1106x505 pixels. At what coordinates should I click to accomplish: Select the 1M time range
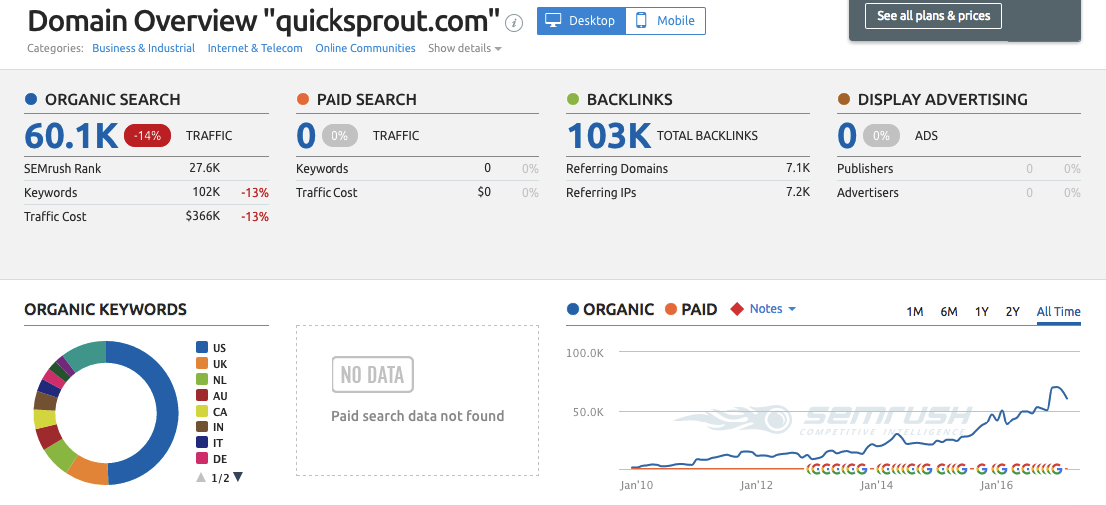tap(915, 311)
